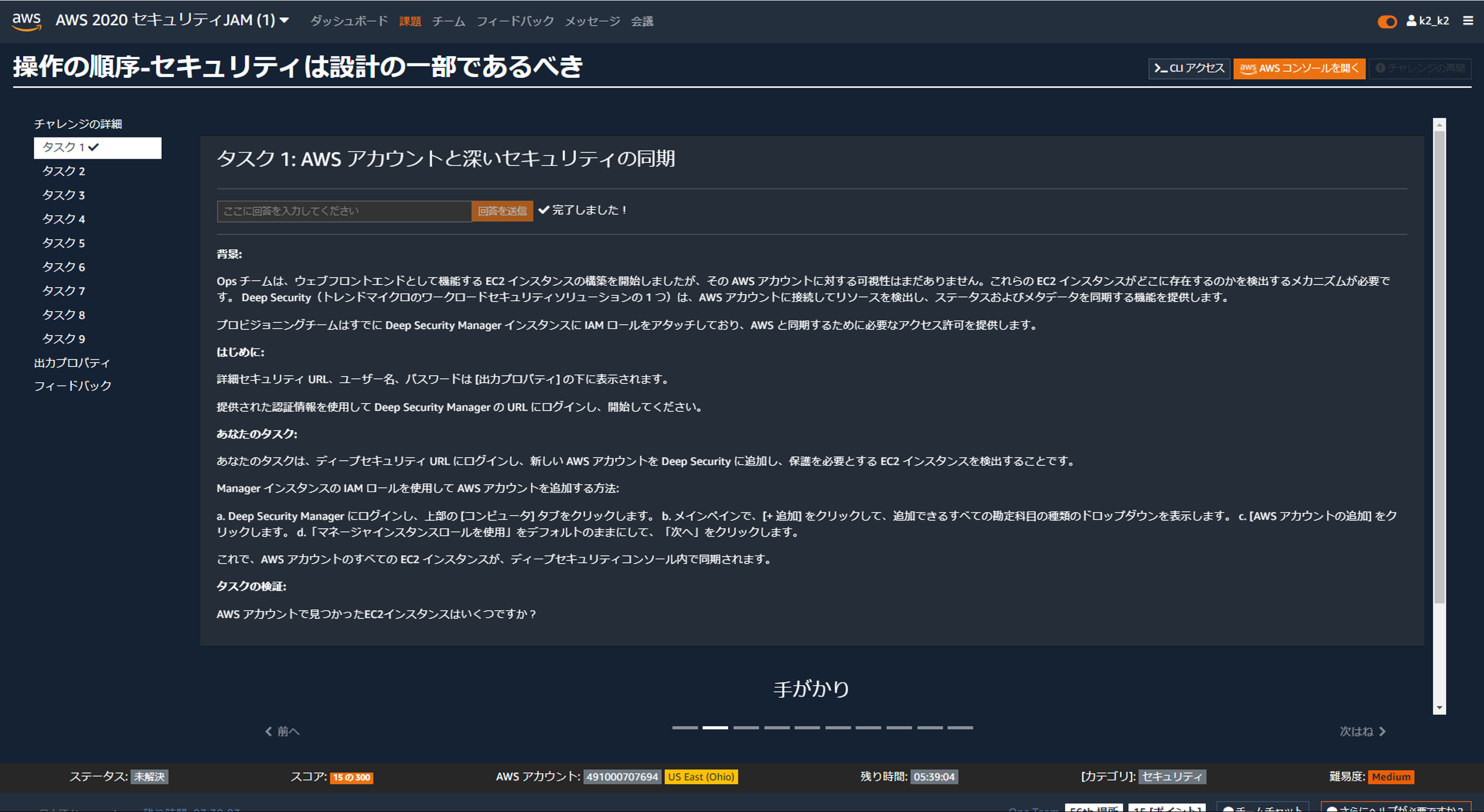Click the US East (Ohio) region badge
Viewport: 1484px width, 812px height.
point(701,777)
